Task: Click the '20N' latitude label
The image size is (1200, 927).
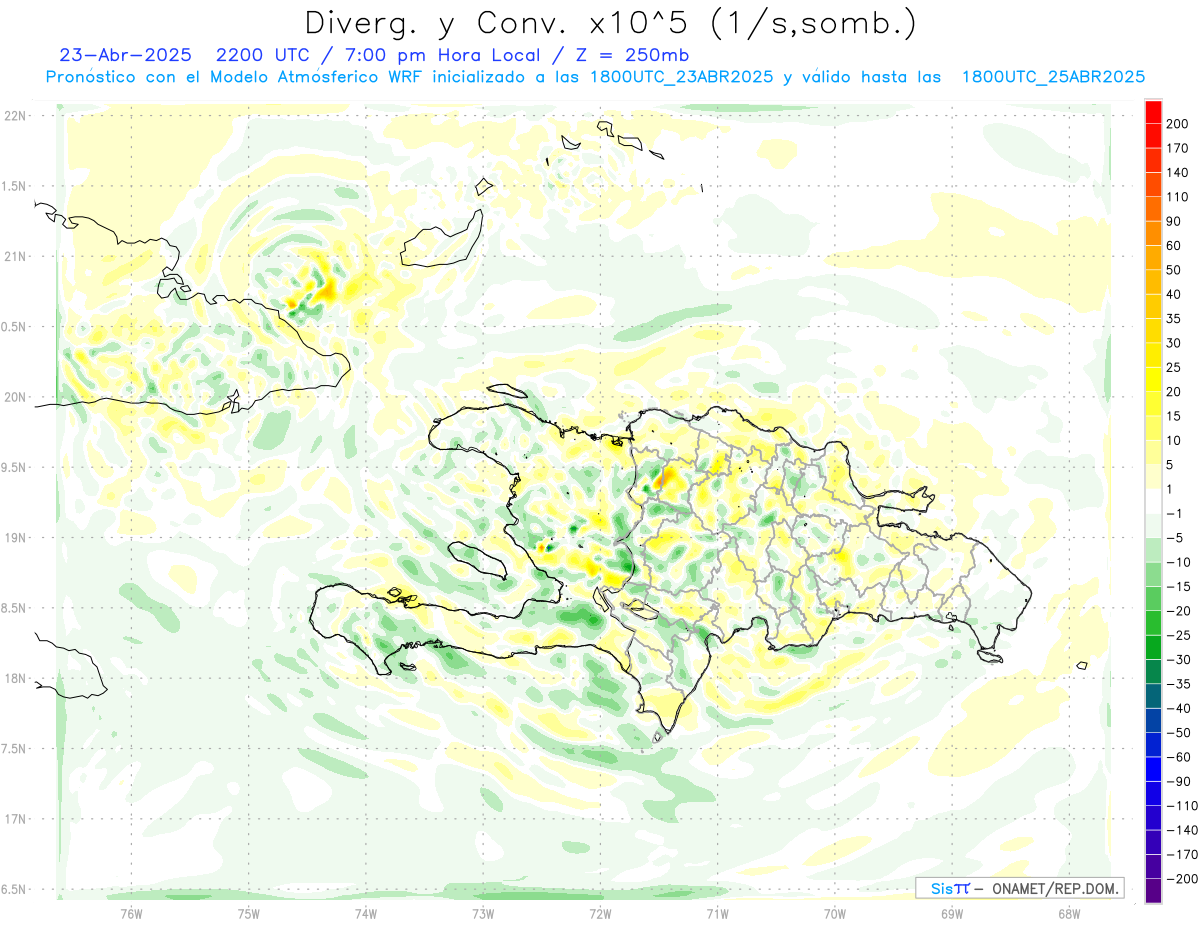Action: [x=15, y=397]
